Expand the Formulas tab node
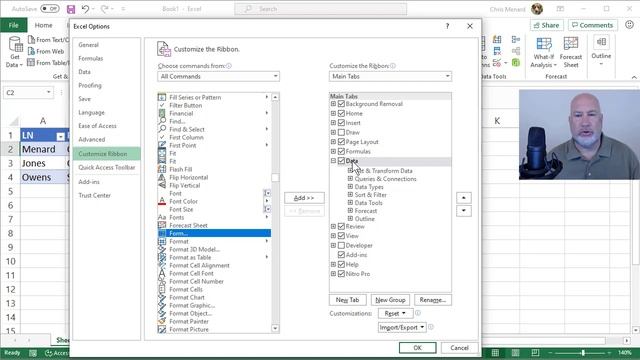The height and width of the screenshot is (360, 640). tap(333, 151)
